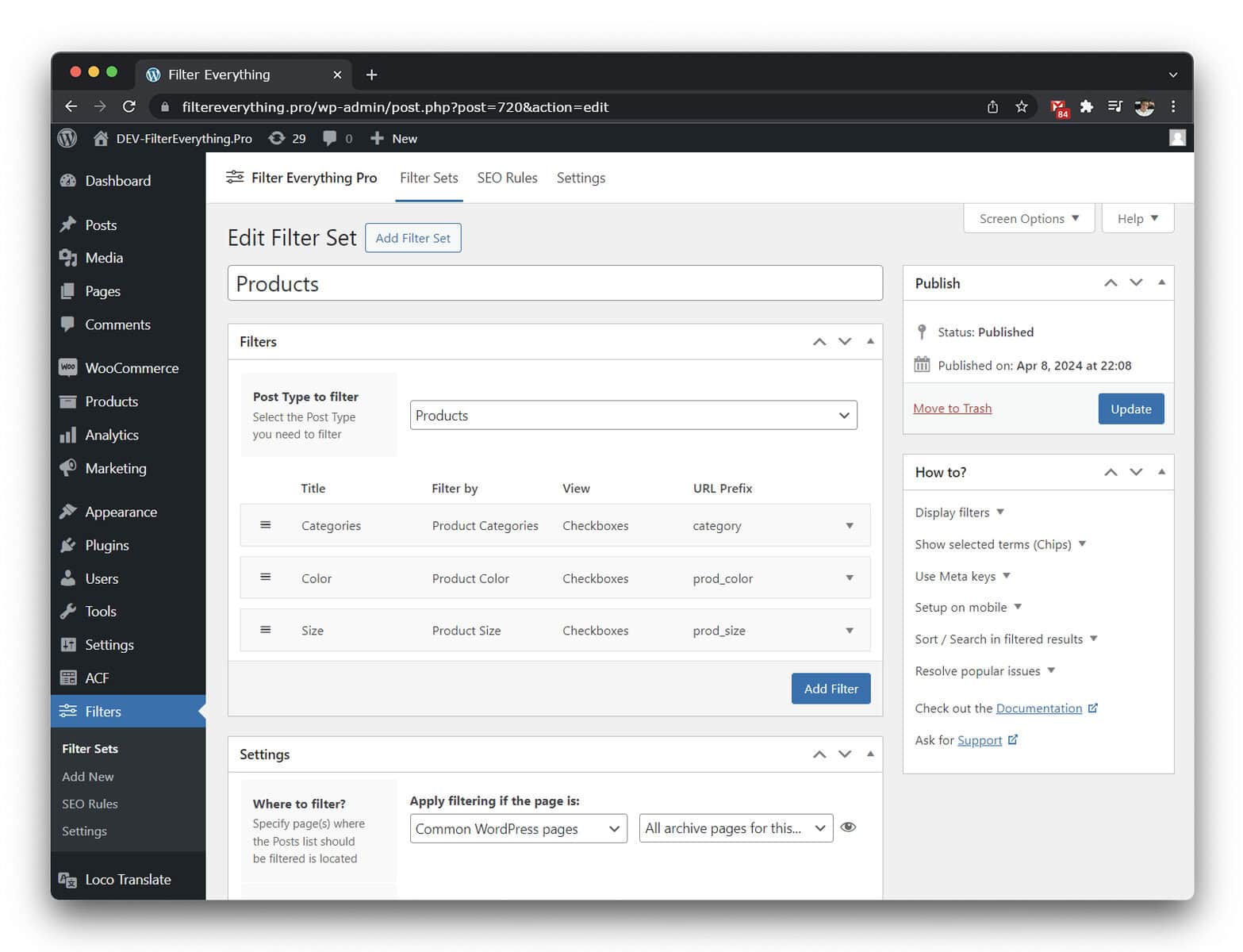Click the Add Filter button
This screenshot has width=1243, height=952.
[x=831, y=689]
